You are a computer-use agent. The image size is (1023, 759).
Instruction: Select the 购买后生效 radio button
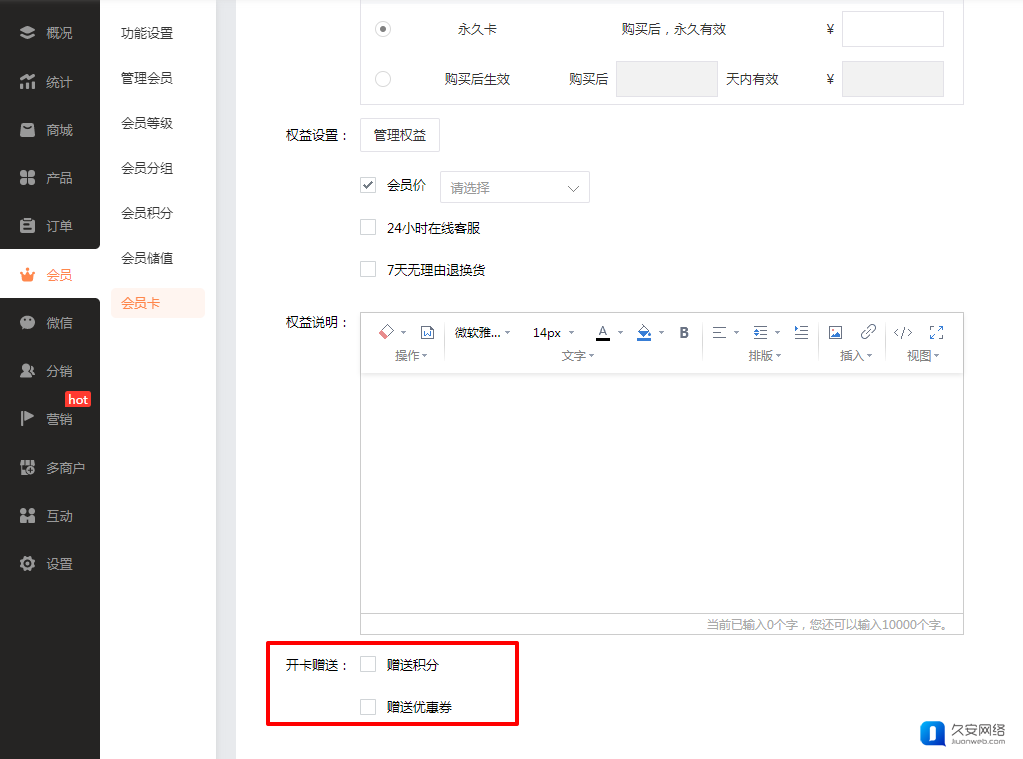(x=383, y=79)
